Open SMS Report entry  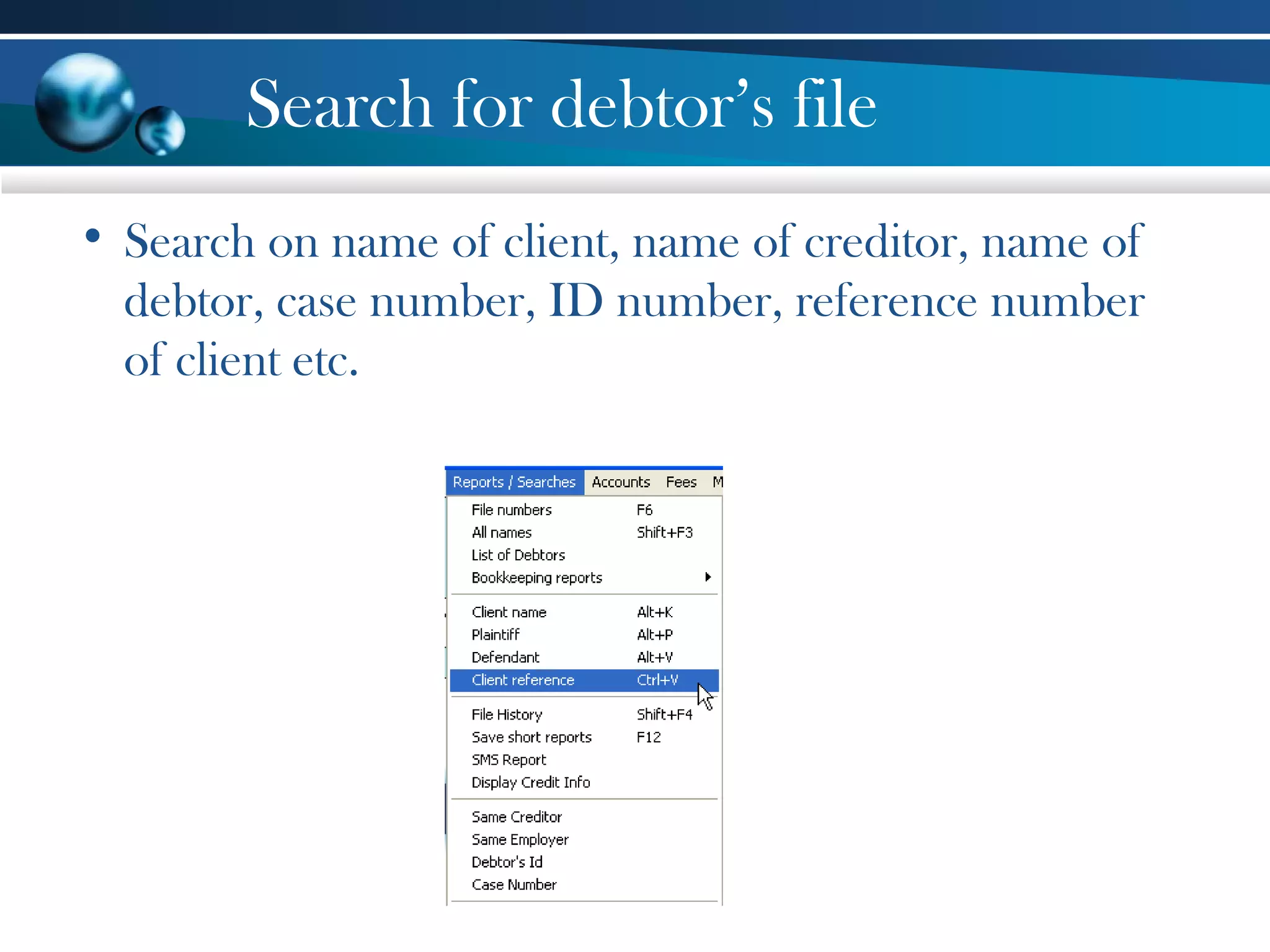click(509, 760)
